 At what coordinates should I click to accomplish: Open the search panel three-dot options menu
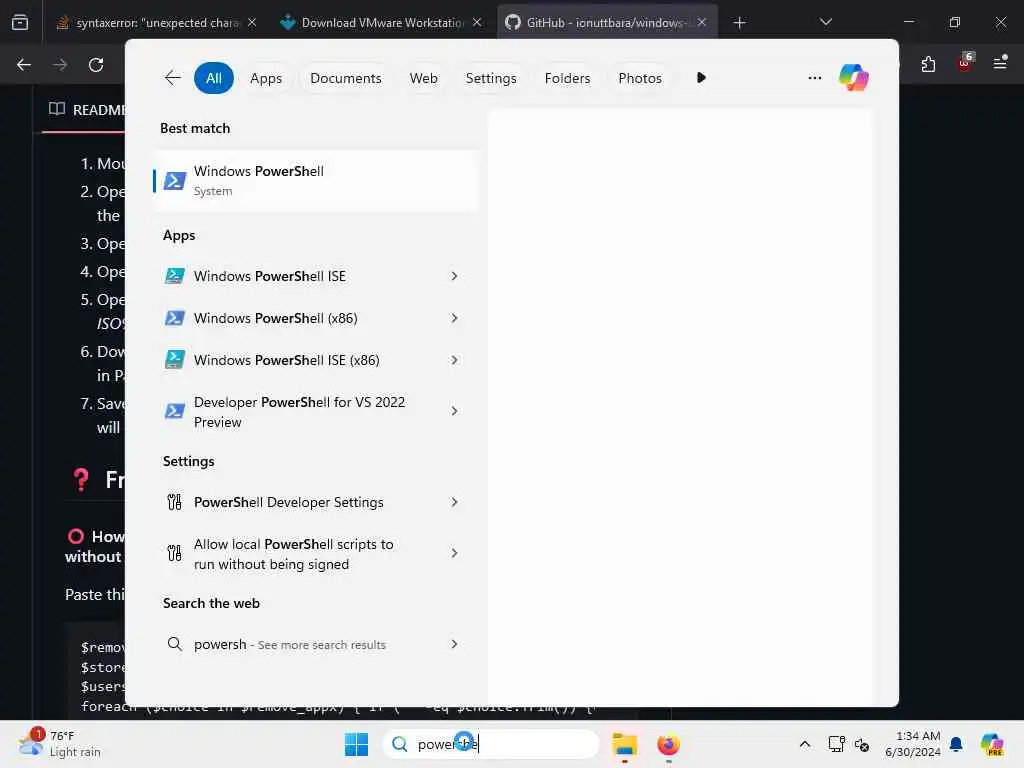[x=814, y=78]
